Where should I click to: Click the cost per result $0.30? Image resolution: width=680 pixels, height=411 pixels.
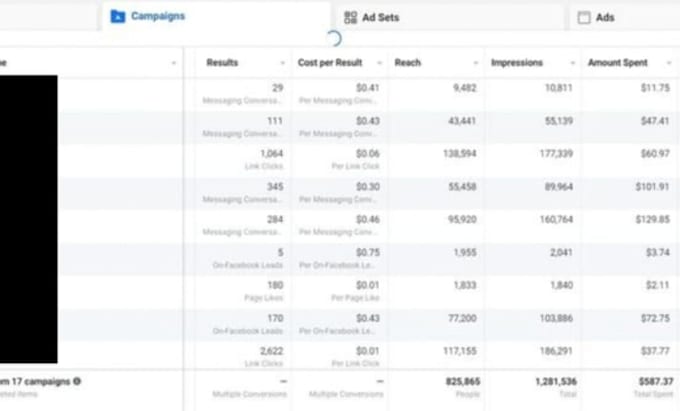pyautogui.click(x=368, y=187)
